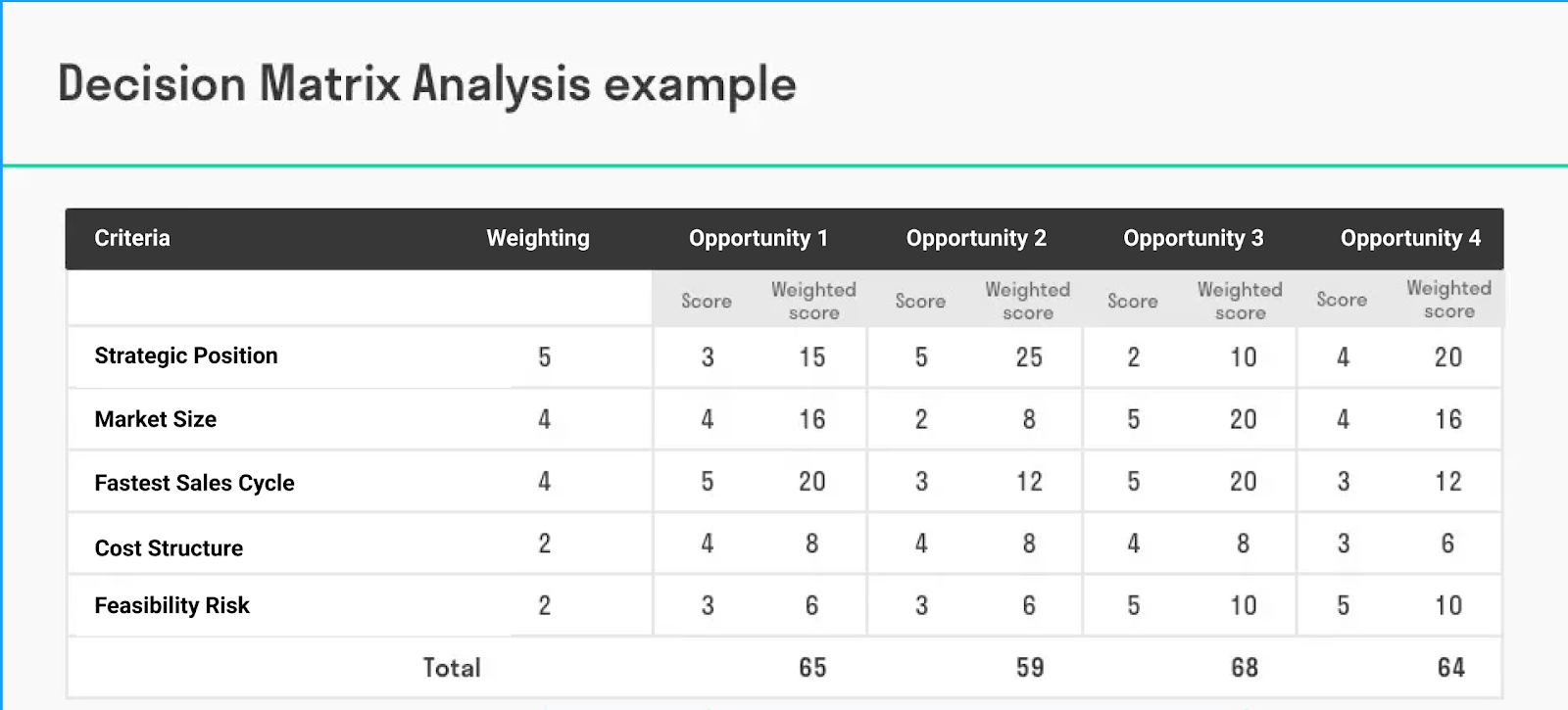Viewport: 1568px width, 710px height.
Task: Click the Cost Structure row label
Action: pyautogui.click(x=169, y=548)
